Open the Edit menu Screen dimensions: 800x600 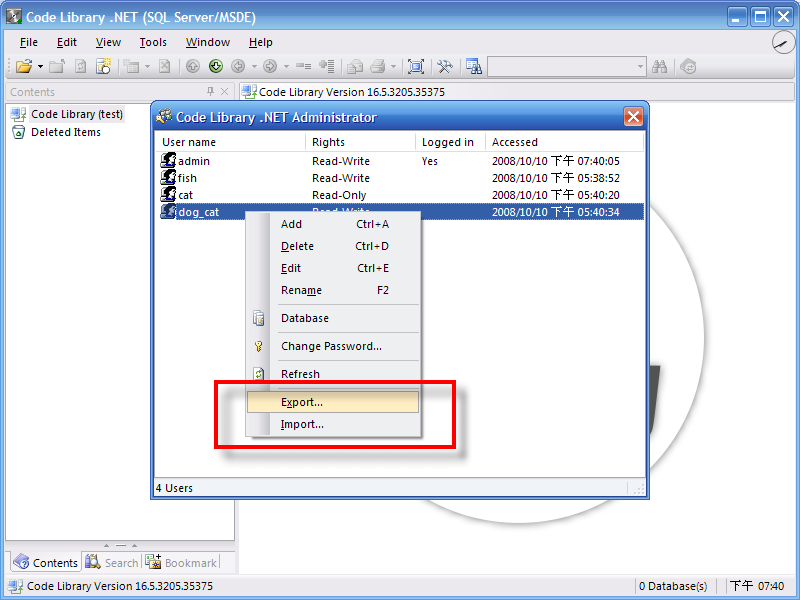coord(67,42)
